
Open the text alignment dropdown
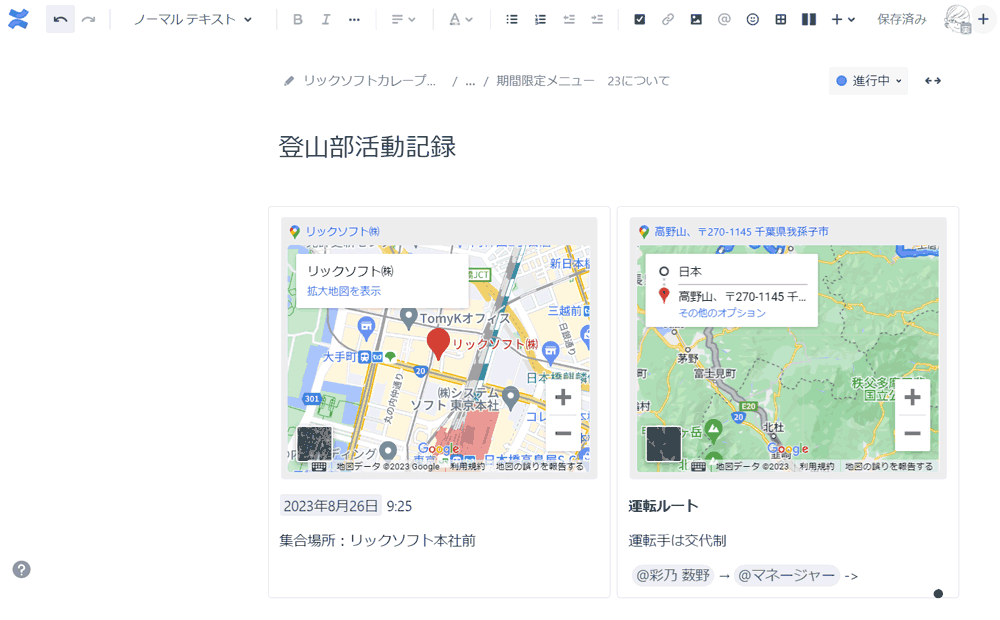[404, 20]
